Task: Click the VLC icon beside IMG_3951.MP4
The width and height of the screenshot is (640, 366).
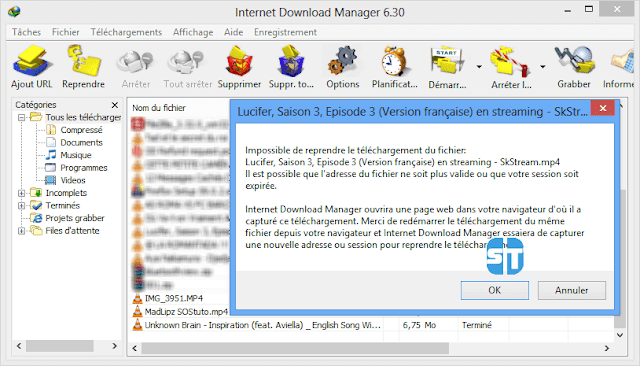Action: [138, 298]
